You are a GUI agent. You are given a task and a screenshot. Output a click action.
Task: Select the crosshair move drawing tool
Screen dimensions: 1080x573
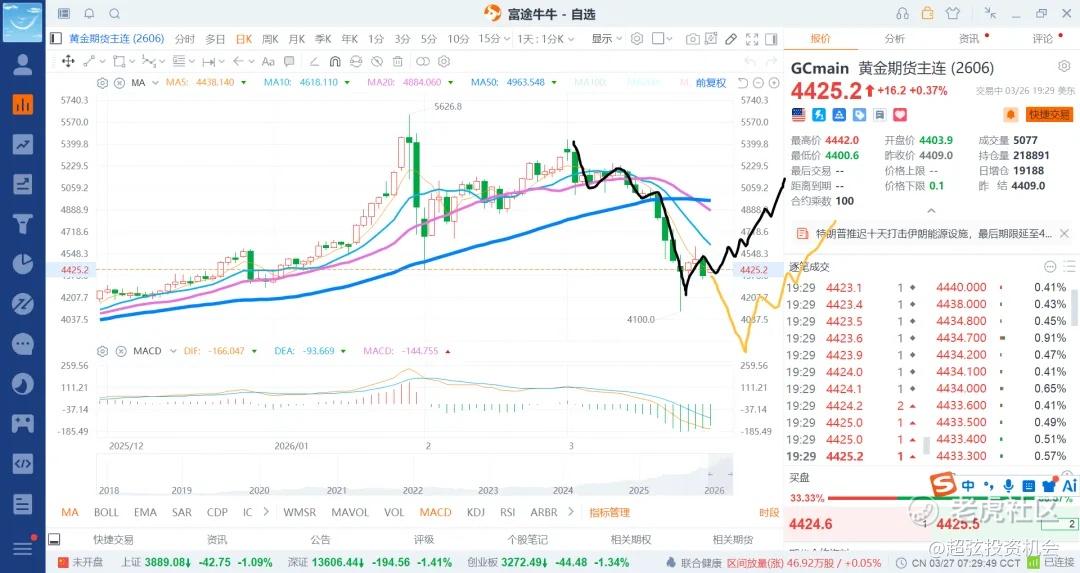pos(68,60)
